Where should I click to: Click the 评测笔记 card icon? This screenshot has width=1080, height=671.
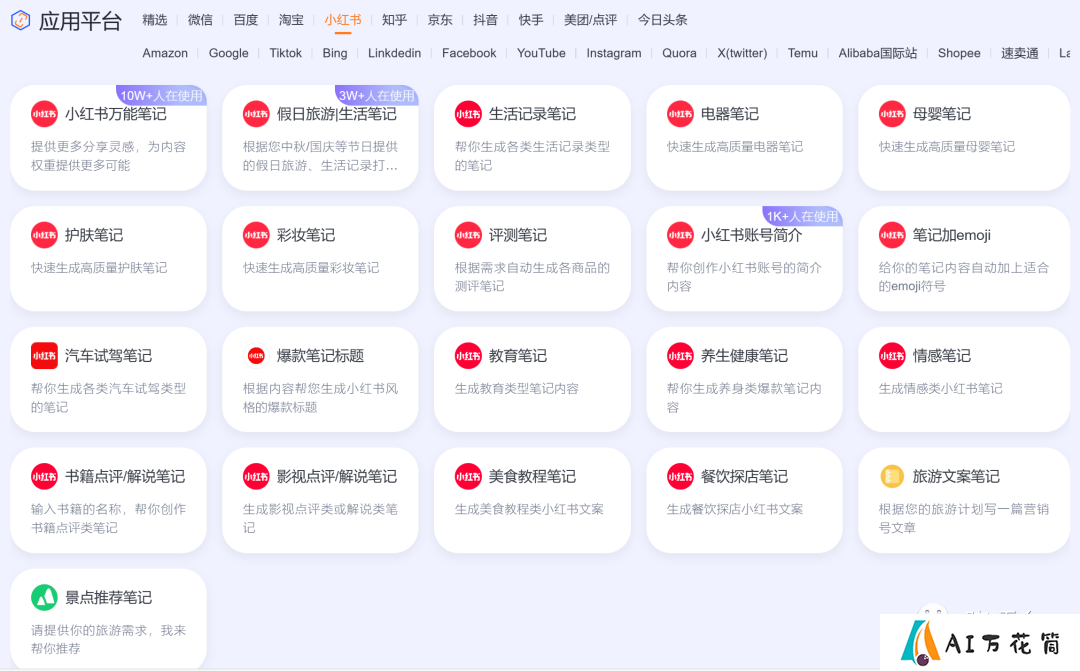(468, 236)
